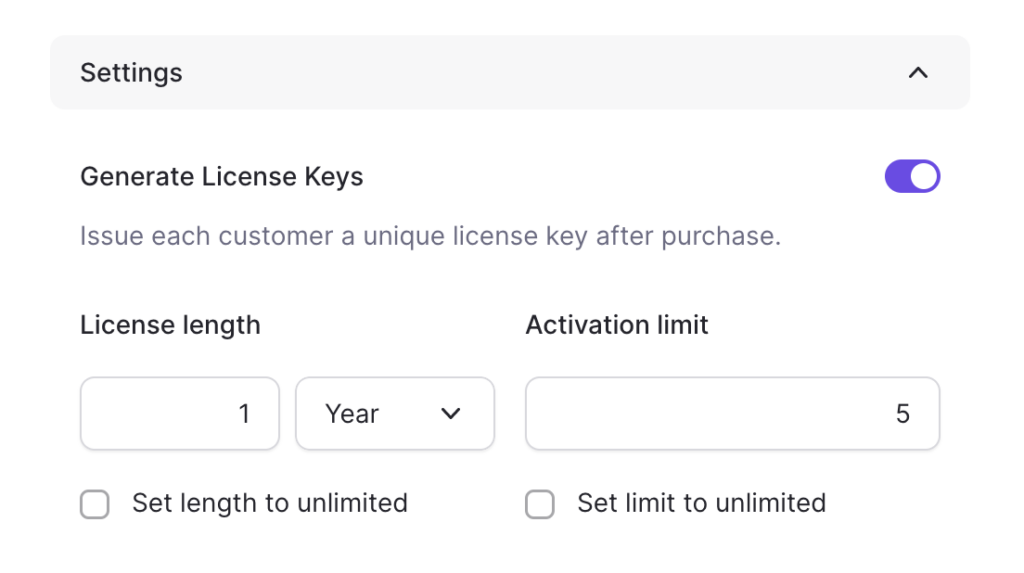Open the Year duration unit dropdown
The image size is (1024, 573).
pyautogui.click(x=395, y=414)
